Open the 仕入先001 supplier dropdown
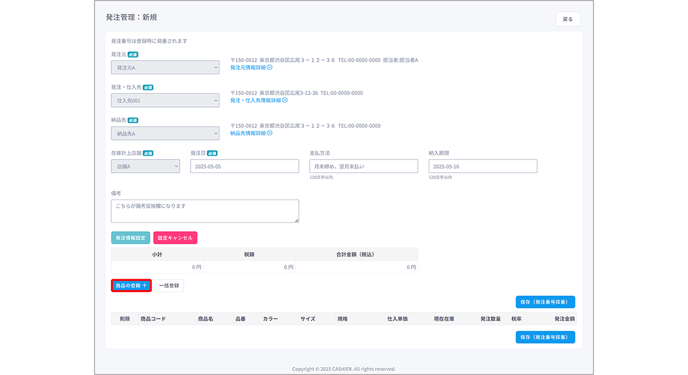This screenshot has width=688, height=375. tap(165, 100)
